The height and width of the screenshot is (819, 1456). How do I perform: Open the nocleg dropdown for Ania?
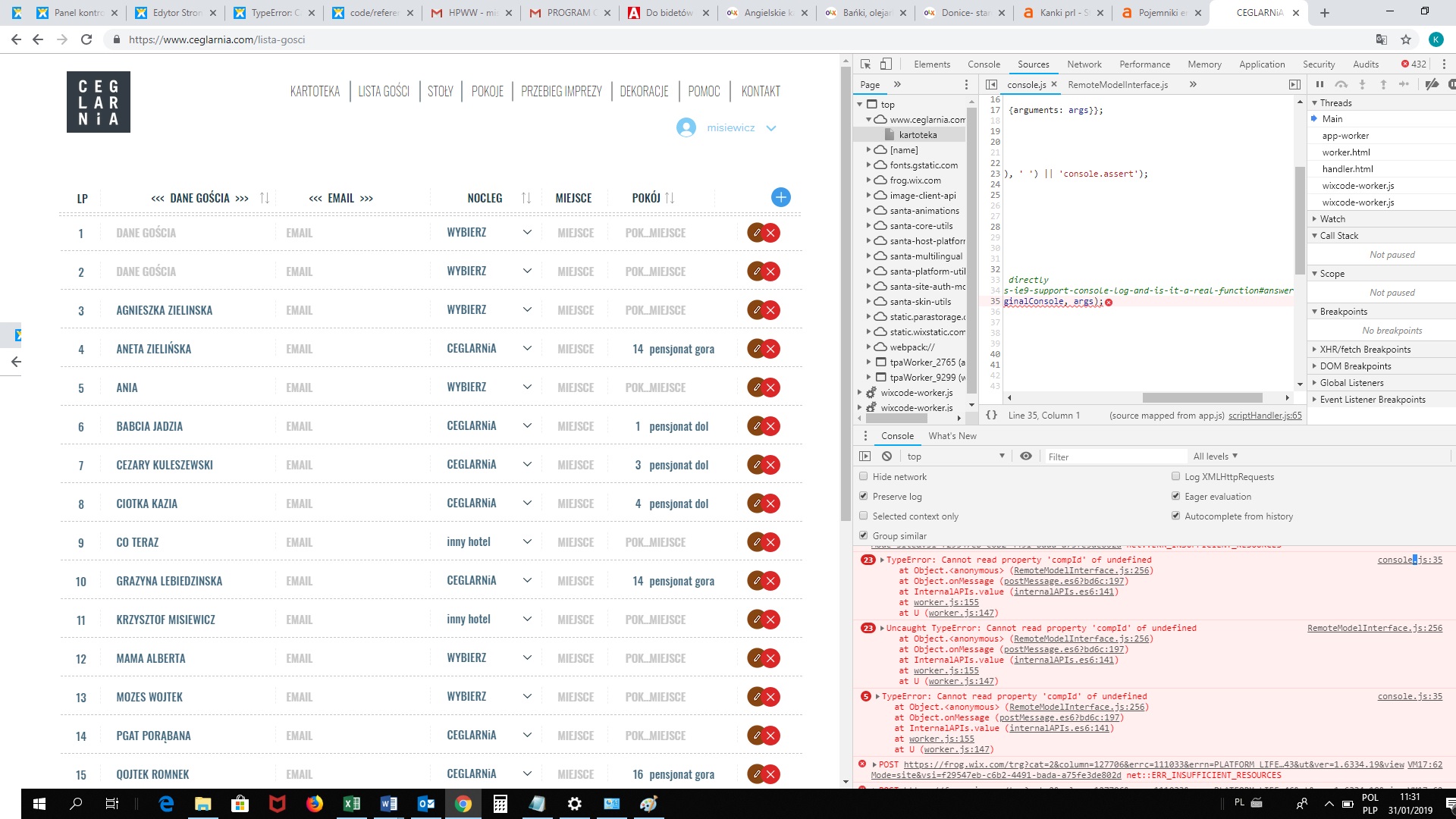(527, 388)
